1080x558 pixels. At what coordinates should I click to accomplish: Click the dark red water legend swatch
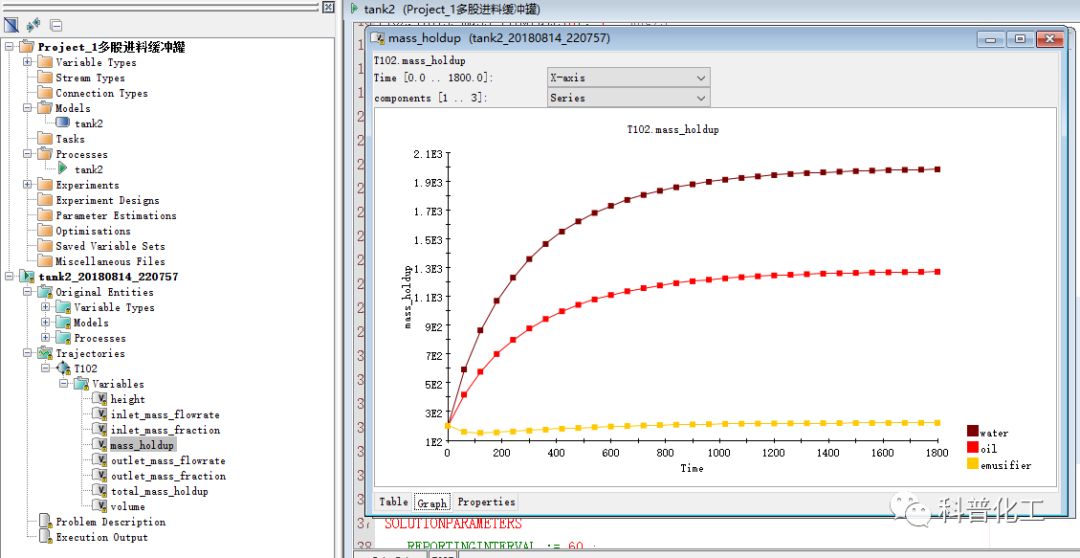pyautogui.click(x=972, y=432)
